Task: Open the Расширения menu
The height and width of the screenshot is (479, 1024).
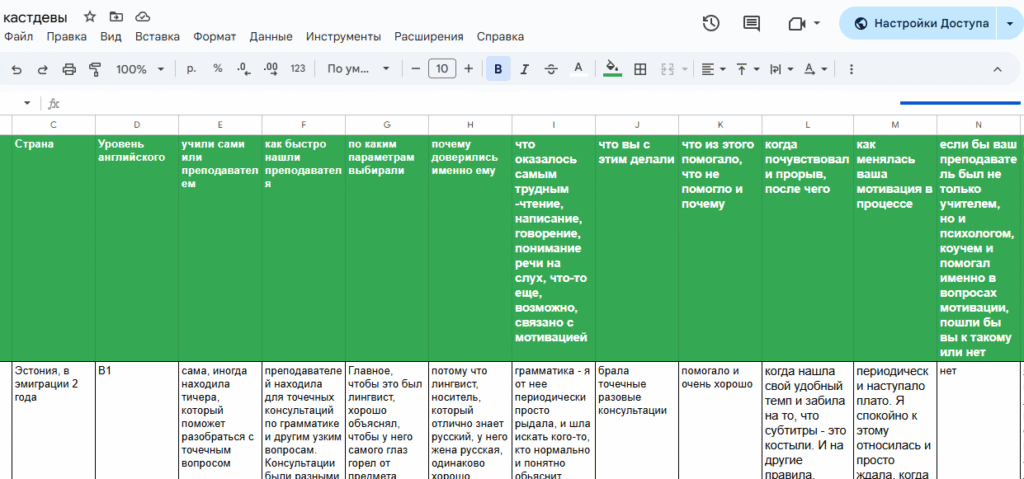Action: pyautogui.click(x=429, y=37)
